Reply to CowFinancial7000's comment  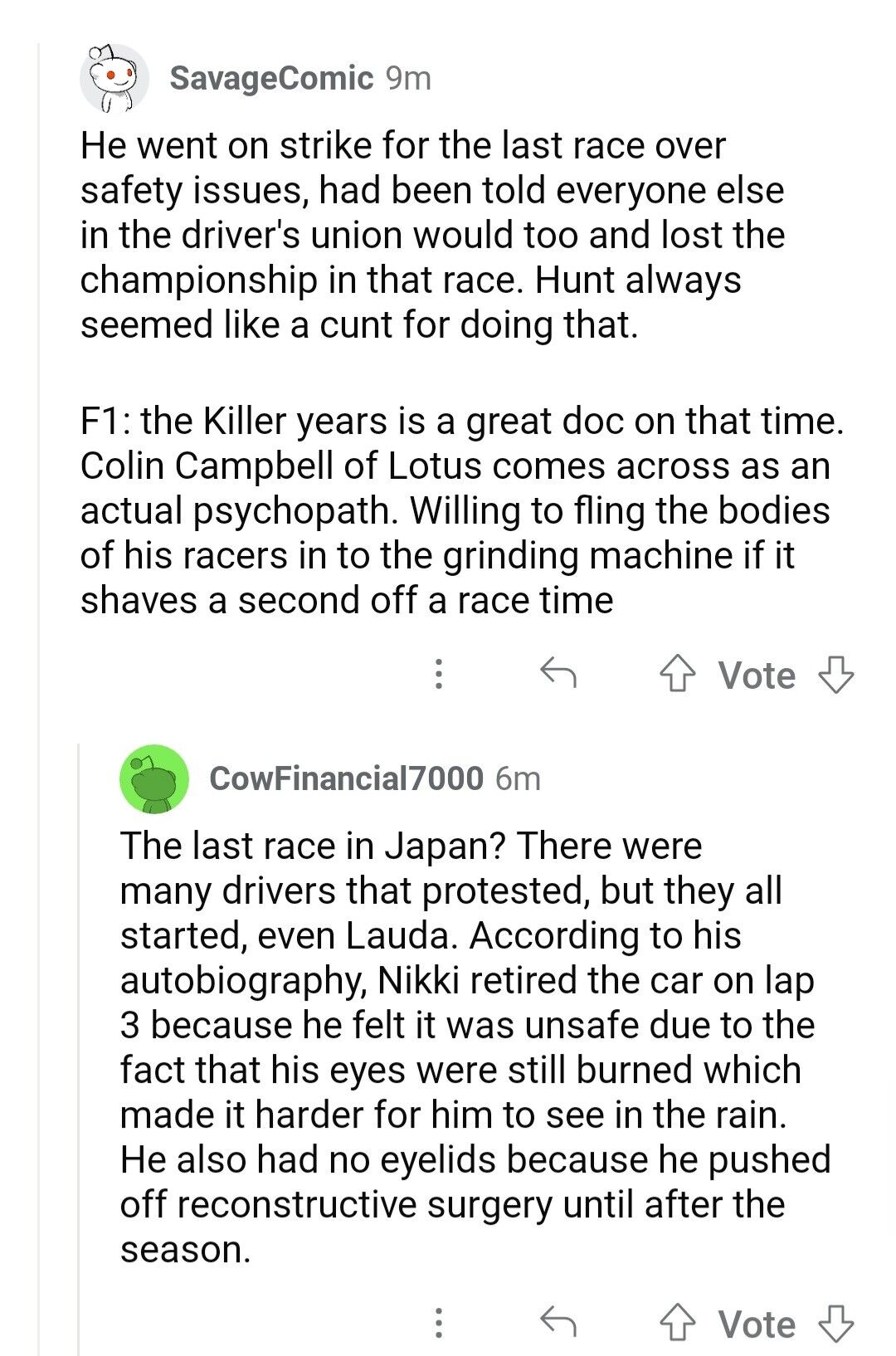(x=558, y=1323)
